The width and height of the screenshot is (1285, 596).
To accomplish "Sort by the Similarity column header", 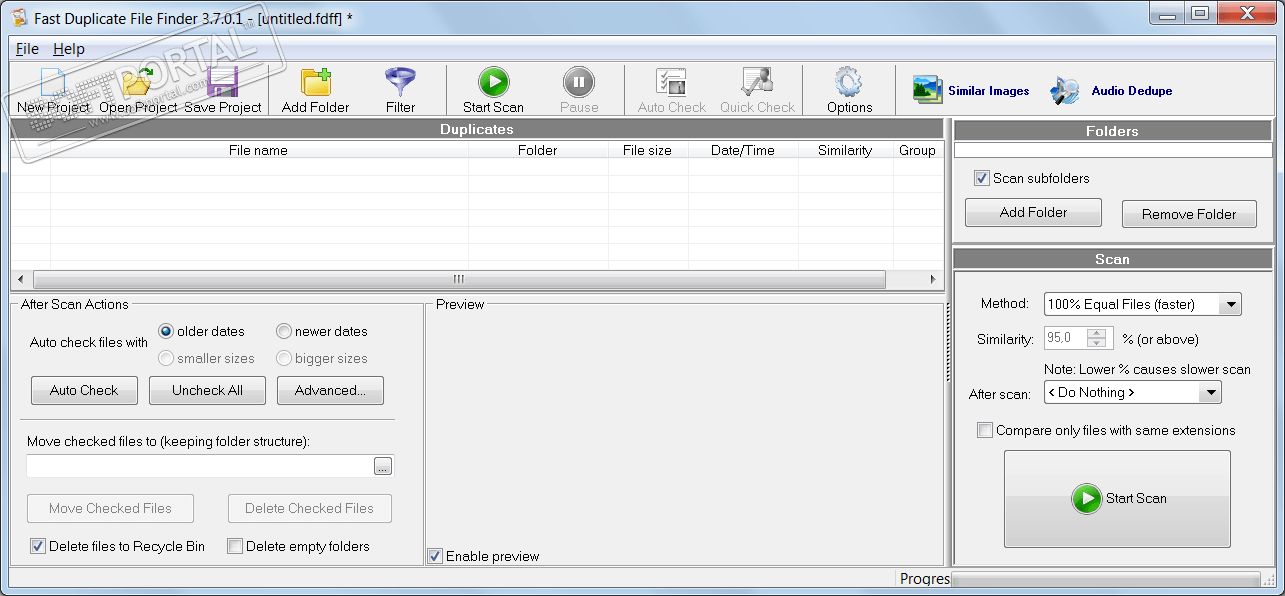I will point(845,150).
